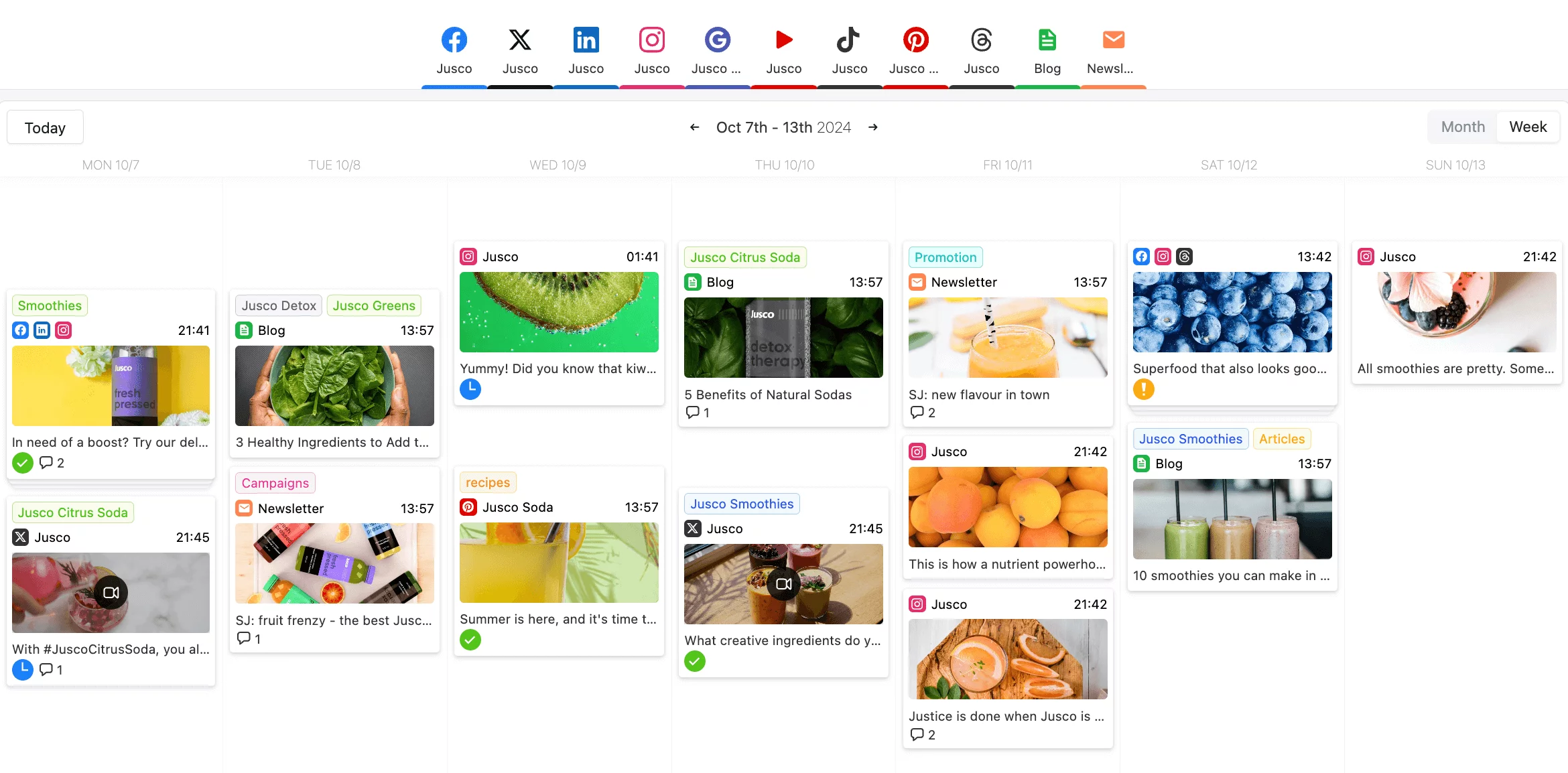Screen dimensions: 1568x773
Task: Click the Pinterest icon in the top nav
Action: click(x=915, y=40)
